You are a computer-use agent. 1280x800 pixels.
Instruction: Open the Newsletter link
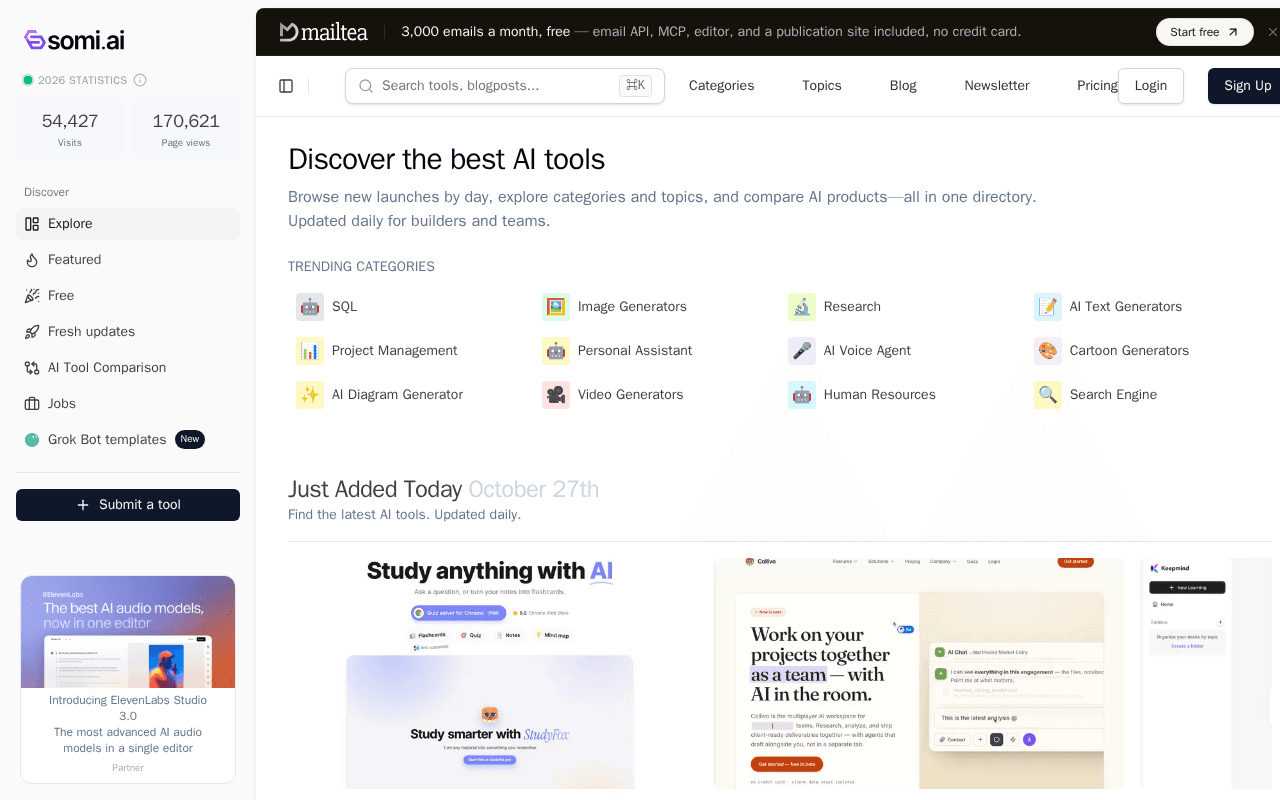[997, 86]
